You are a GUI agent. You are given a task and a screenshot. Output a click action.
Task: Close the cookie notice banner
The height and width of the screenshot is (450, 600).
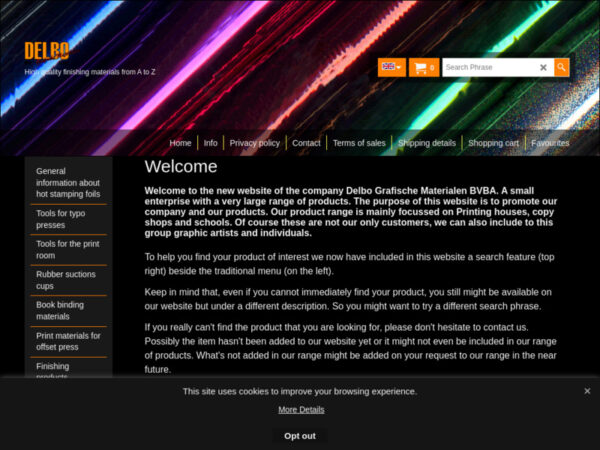(587, 391)
